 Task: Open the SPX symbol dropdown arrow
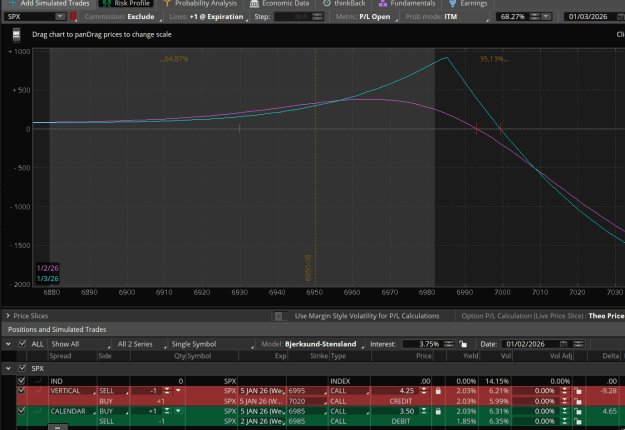pyautogui.click(x=60, y=16)
